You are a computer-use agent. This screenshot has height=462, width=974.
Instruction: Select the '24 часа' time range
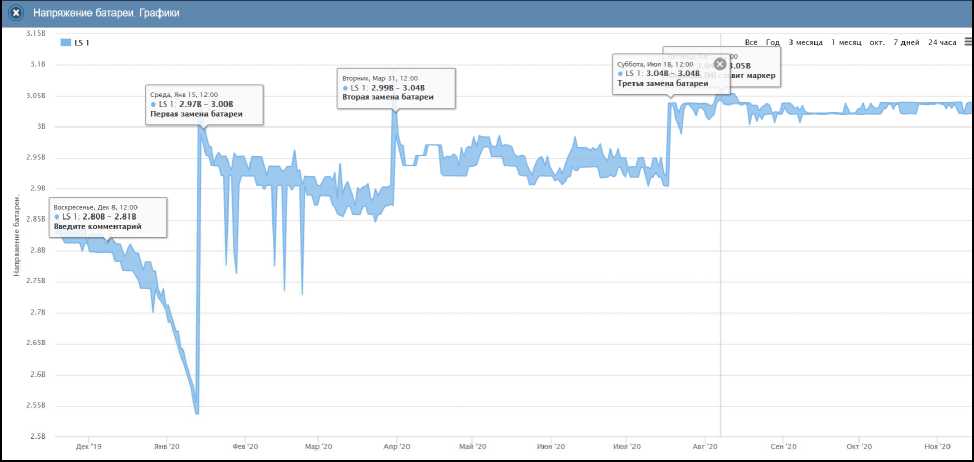(942, 42)
